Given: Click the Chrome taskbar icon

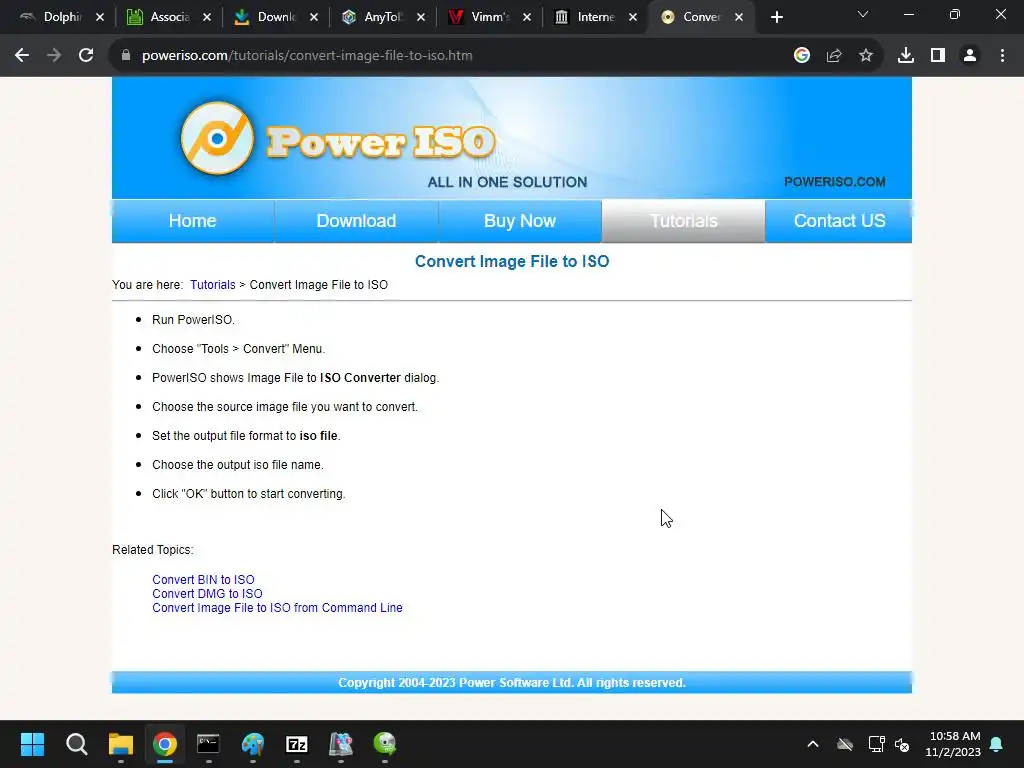Looking at the screenshot, I should [165, 744].
